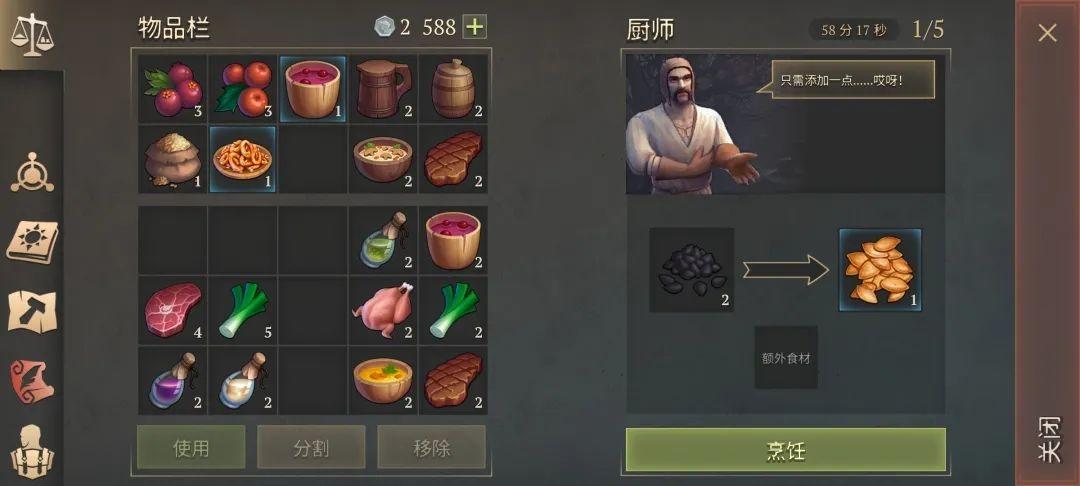Select the coal ingredient slot
Image resolution: width=1080 pixels, height=486 pixels.
point(692,270)
